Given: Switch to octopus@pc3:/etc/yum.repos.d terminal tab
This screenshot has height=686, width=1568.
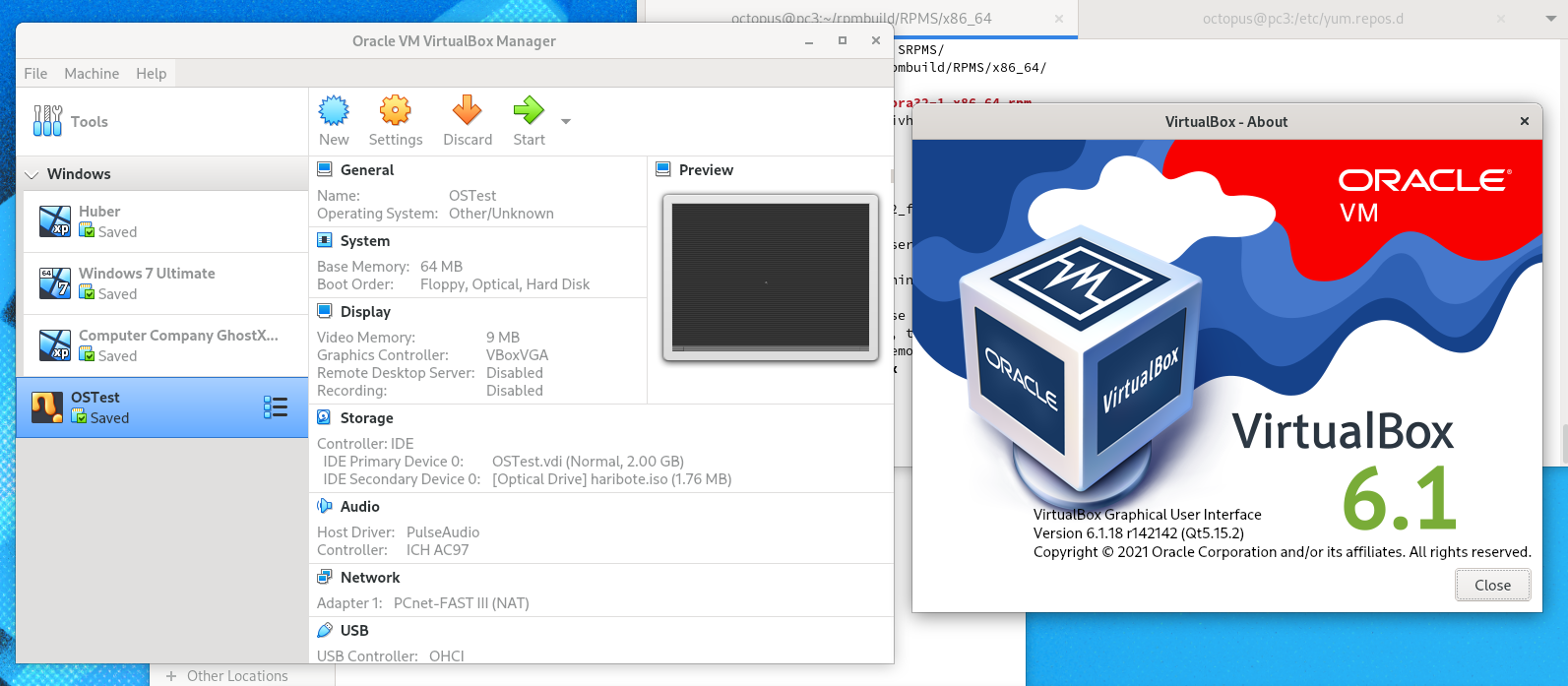Looking at the screenshot, I should (x=1303, y=19).
